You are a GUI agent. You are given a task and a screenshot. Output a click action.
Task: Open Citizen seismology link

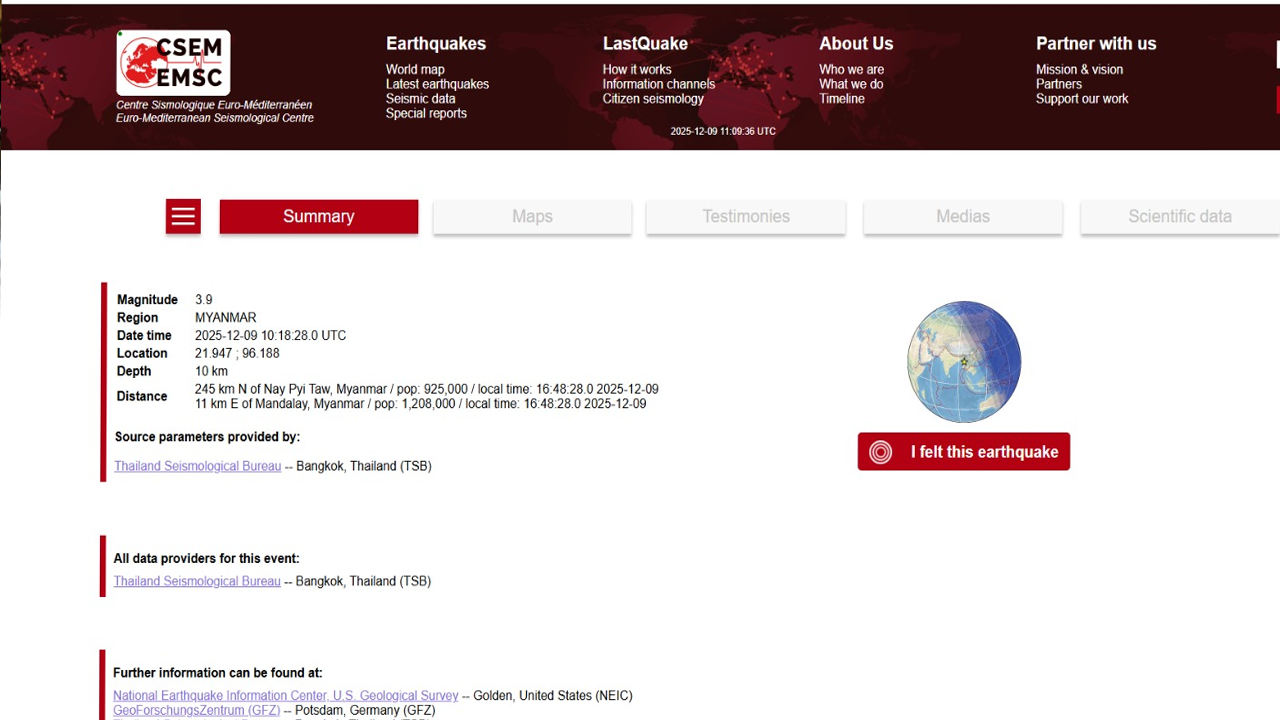click(x=653, y=99)
